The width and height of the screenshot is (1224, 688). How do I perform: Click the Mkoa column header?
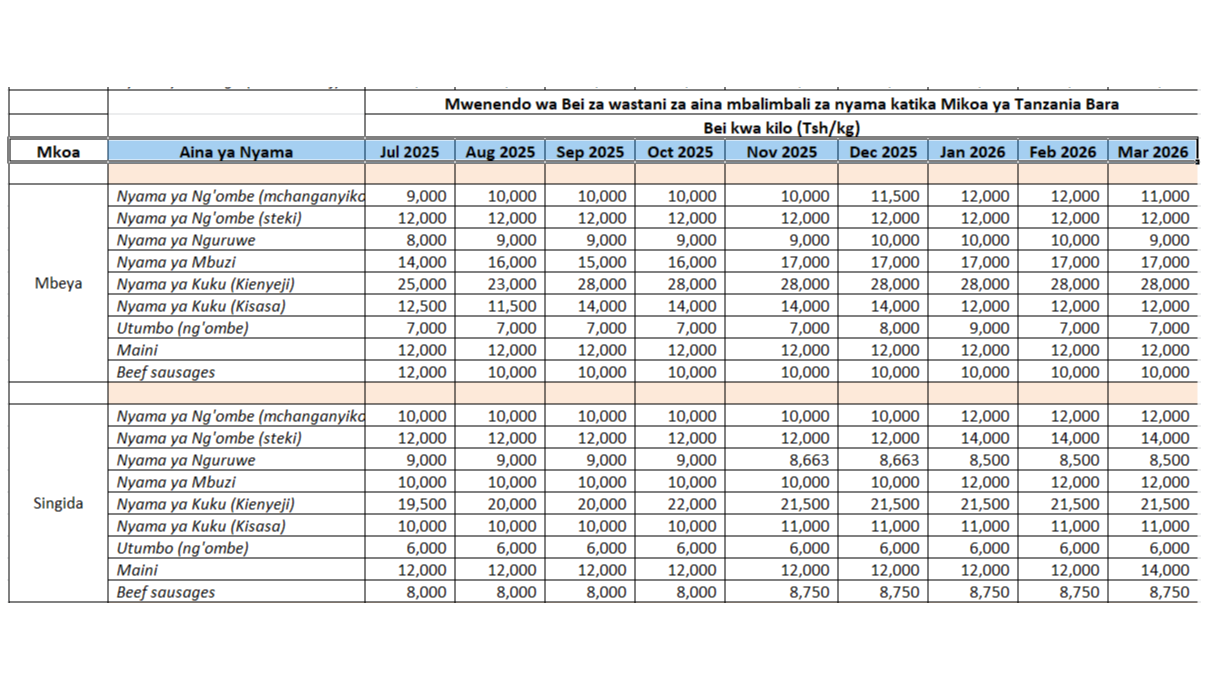point(58,152)
